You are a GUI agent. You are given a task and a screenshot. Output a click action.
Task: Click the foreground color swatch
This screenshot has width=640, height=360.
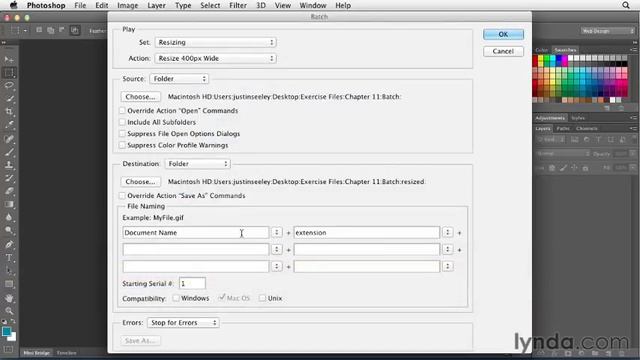point(6,332)
